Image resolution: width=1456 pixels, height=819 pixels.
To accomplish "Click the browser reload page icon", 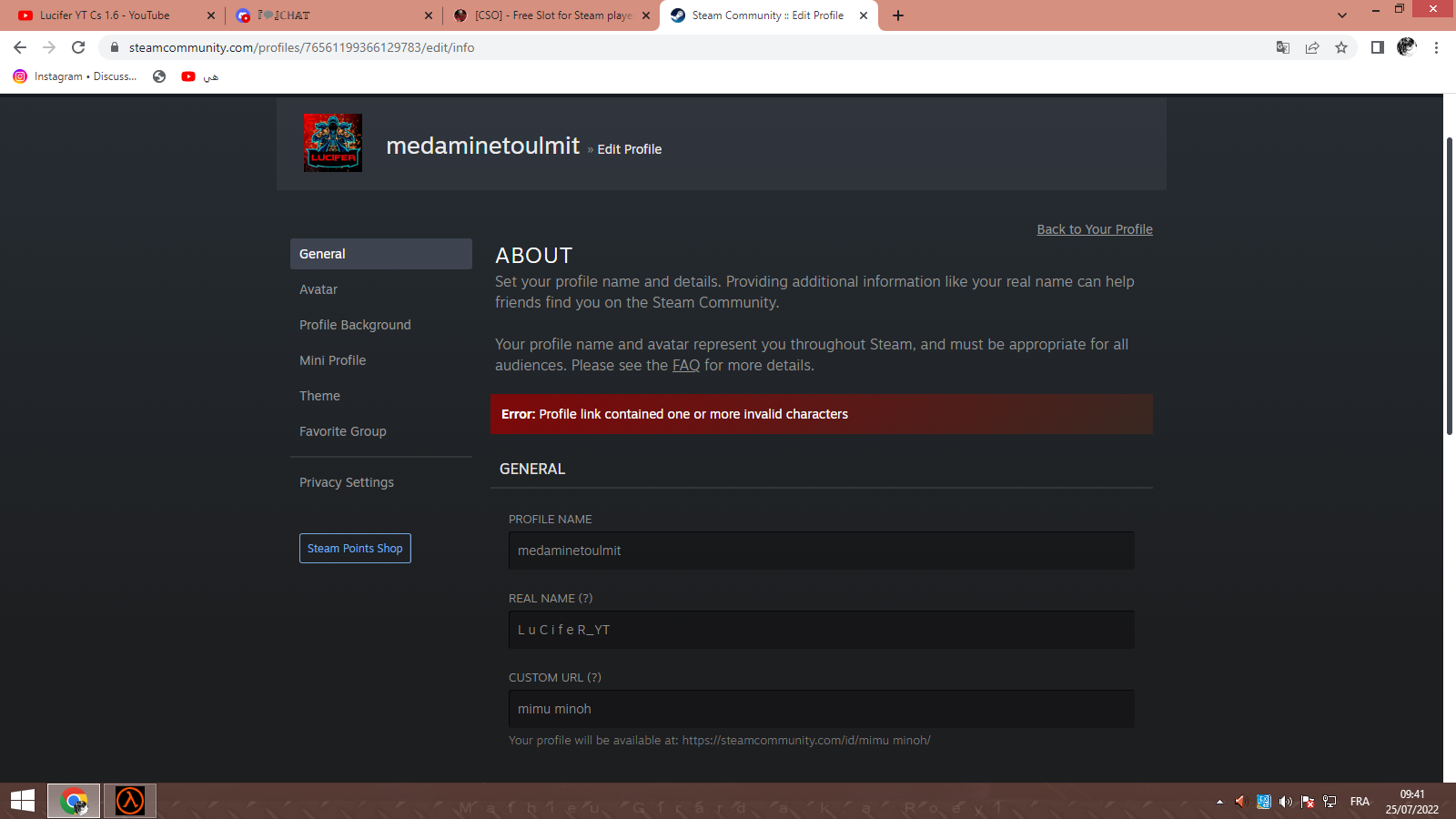I will (78, 47).
